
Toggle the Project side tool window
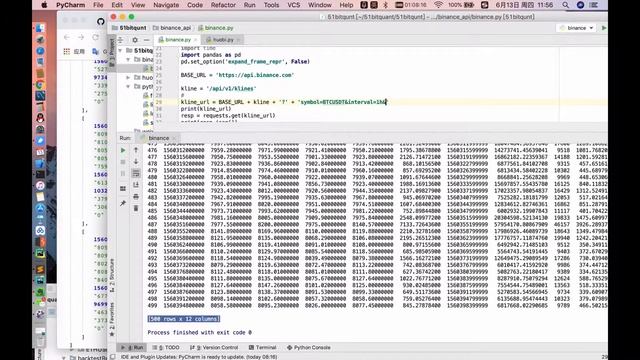112,52
